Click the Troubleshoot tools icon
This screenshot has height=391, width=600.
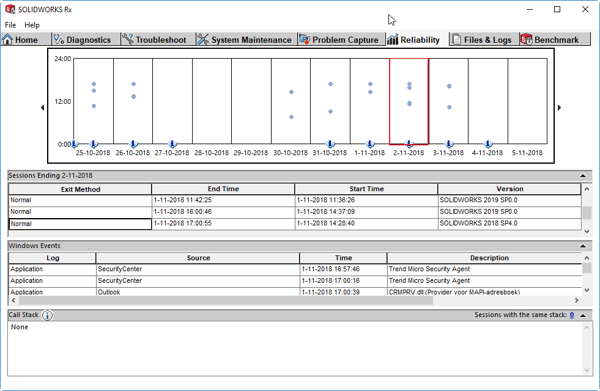coord(127,39)
